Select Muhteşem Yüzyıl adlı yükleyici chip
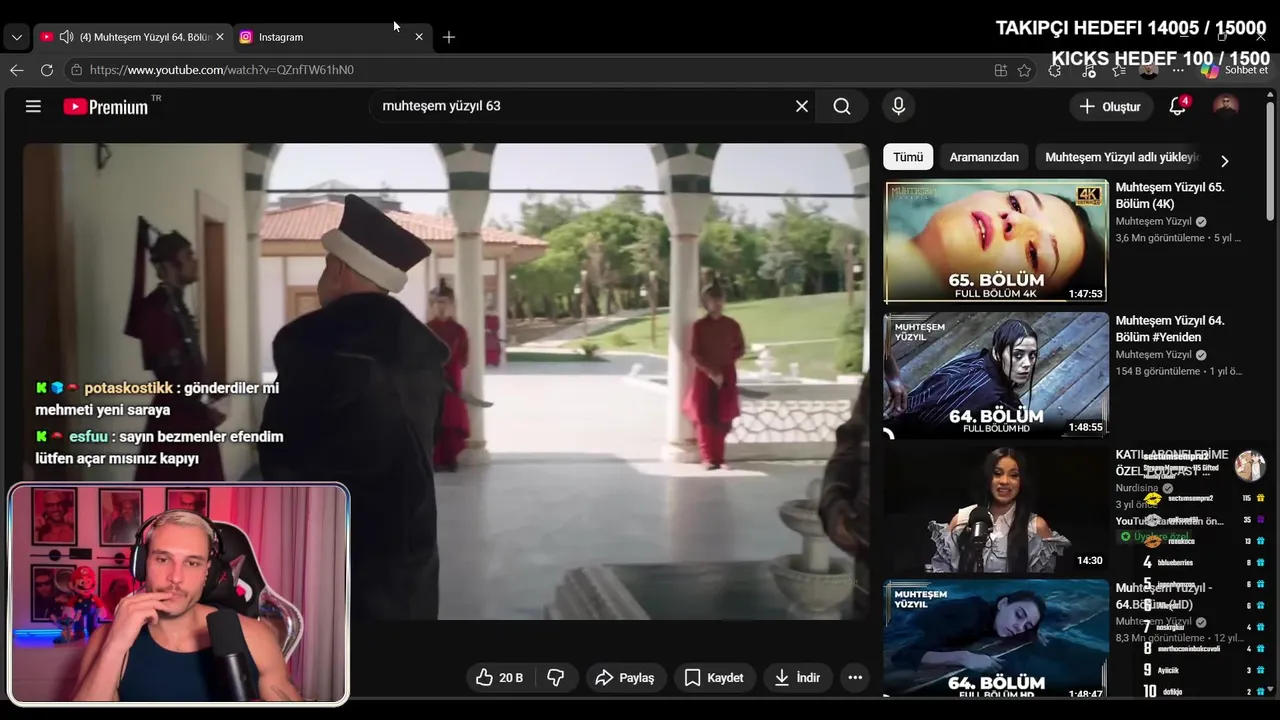This screenshot has width=1280, height=720. pos(1122,157)
